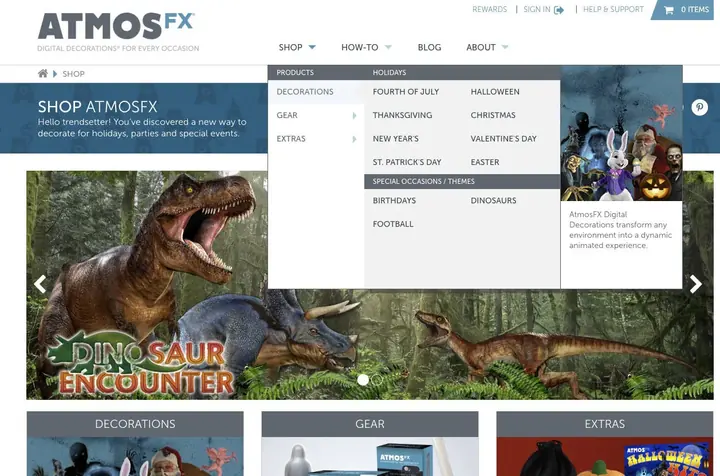The width and height of the screenshot is (720, 476).
Task: Advance carousel with right arrow
Action: [x=696, y=284]
